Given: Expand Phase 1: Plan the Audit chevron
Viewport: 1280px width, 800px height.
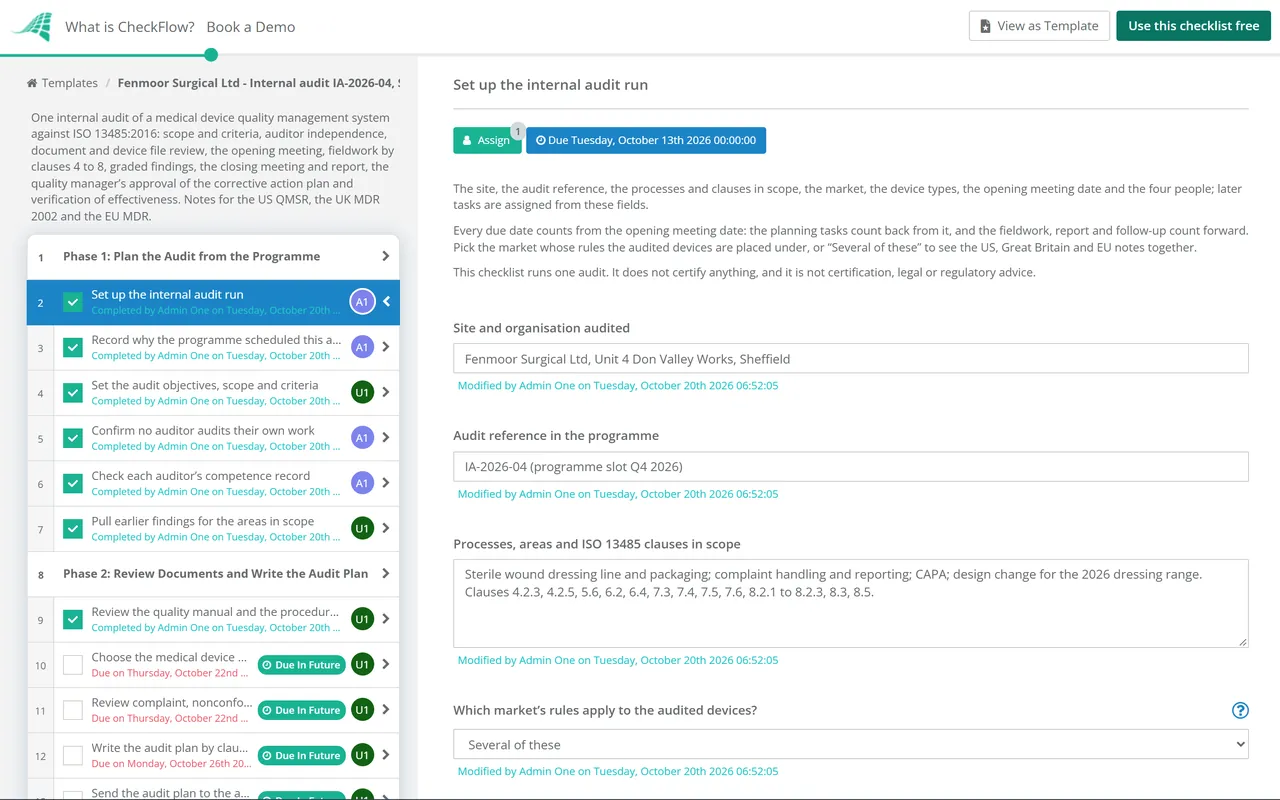Looking at the screenshot, I should tap(386, 256).
